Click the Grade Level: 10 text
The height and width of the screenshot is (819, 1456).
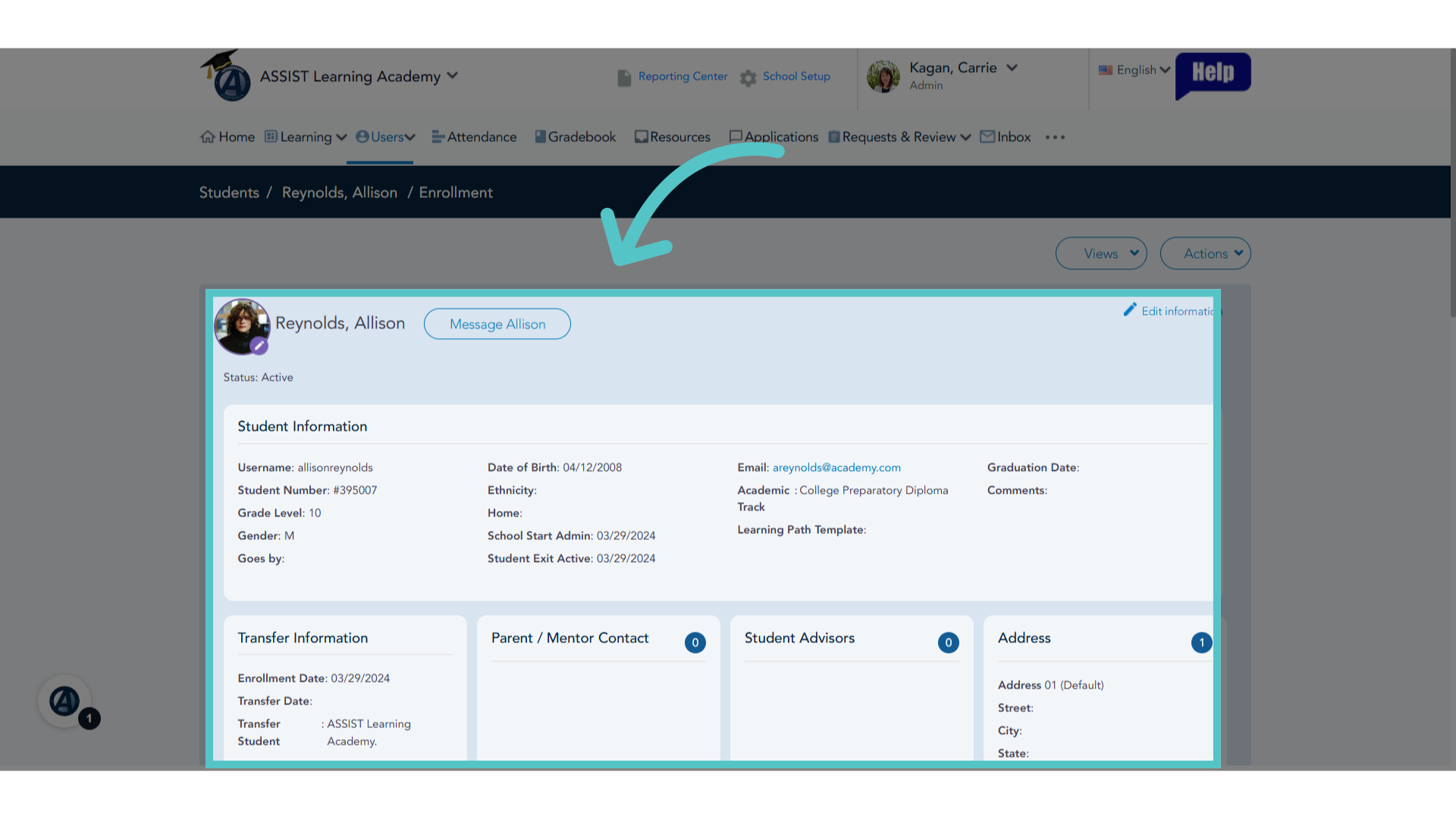279,513
